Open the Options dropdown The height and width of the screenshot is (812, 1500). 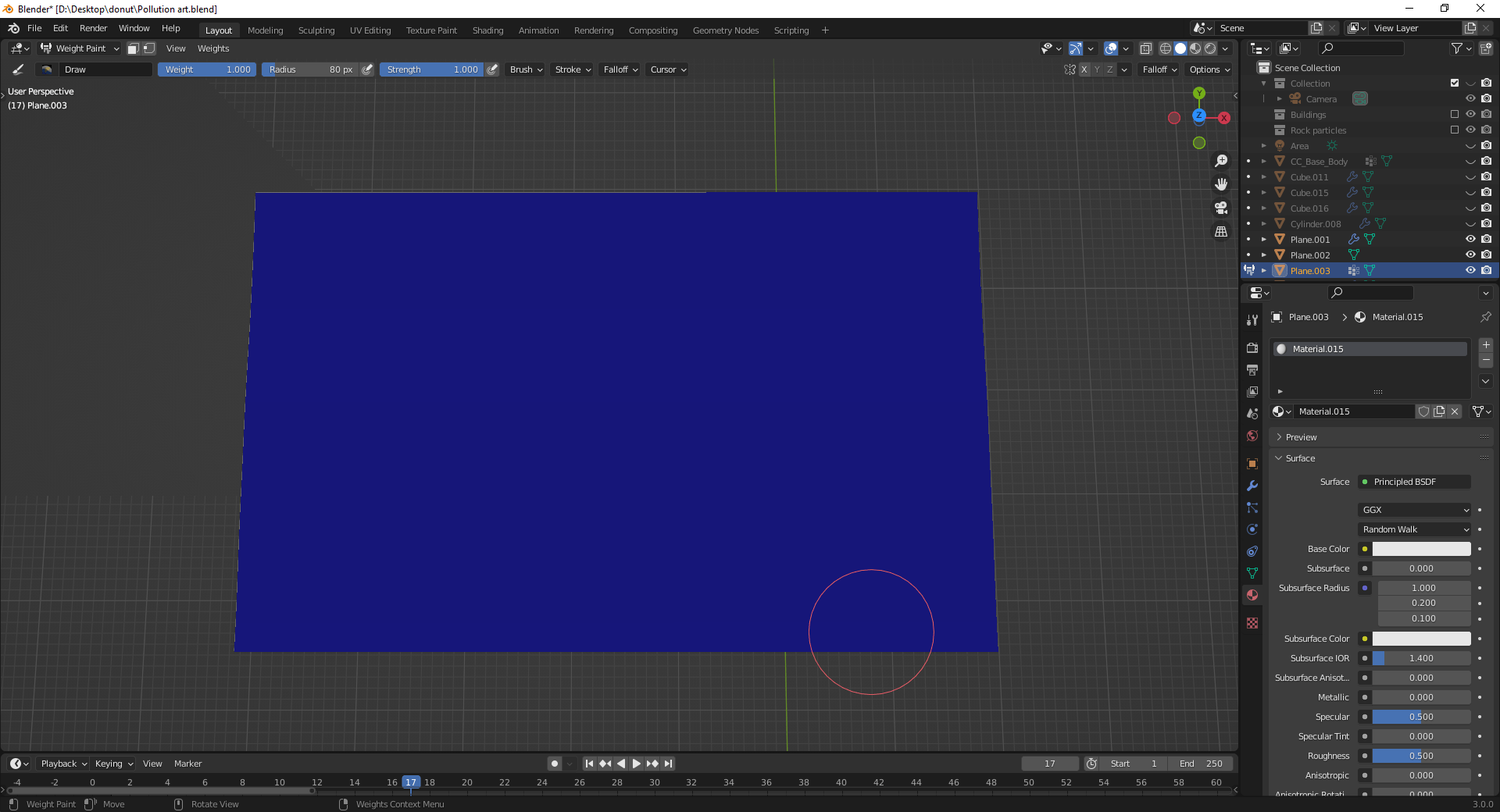click(x=1209, y=69)
